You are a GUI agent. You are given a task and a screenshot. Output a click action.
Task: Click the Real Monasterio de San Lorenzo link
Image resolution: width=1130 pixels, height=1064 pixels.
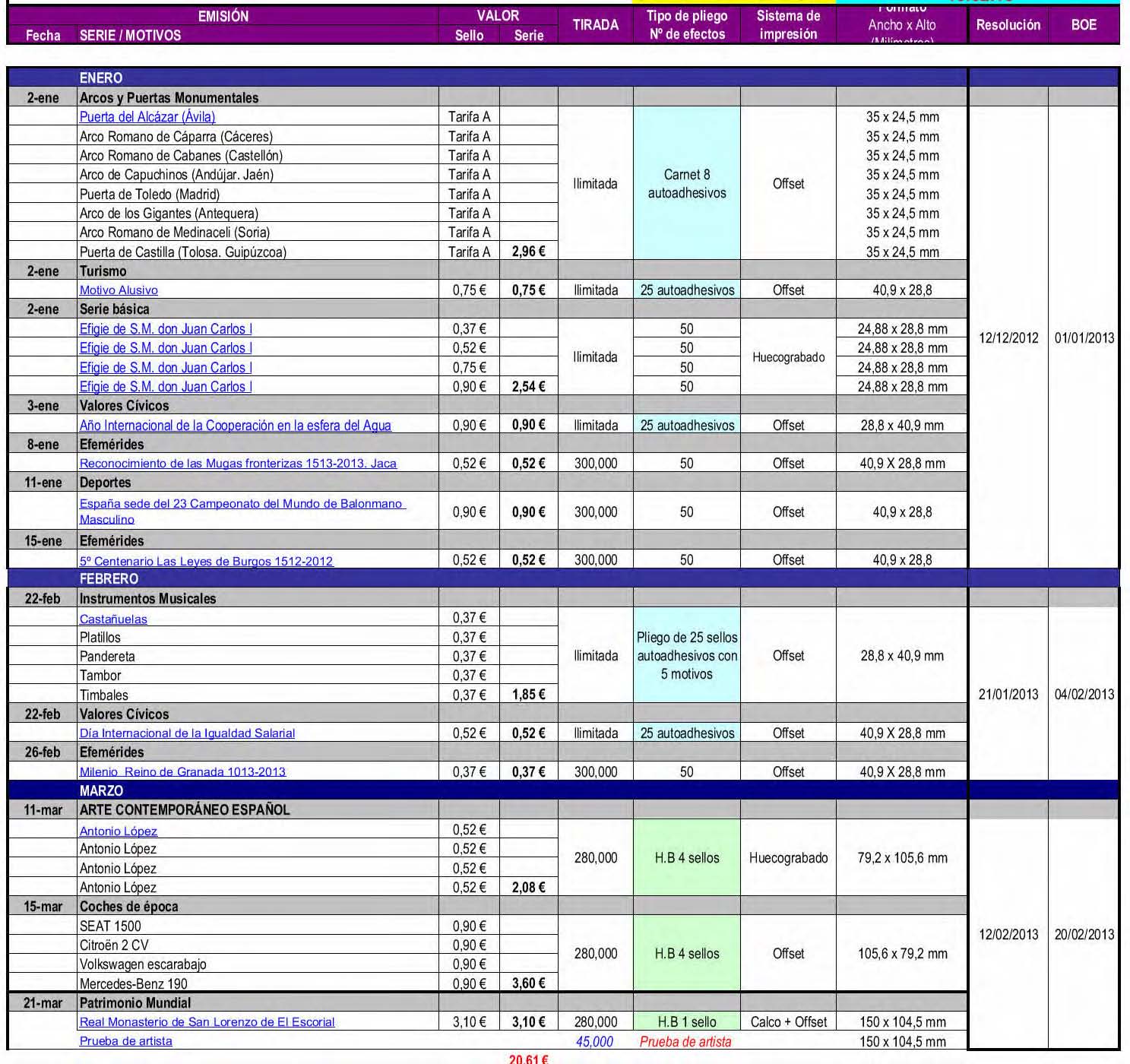tap(207, 1022)
